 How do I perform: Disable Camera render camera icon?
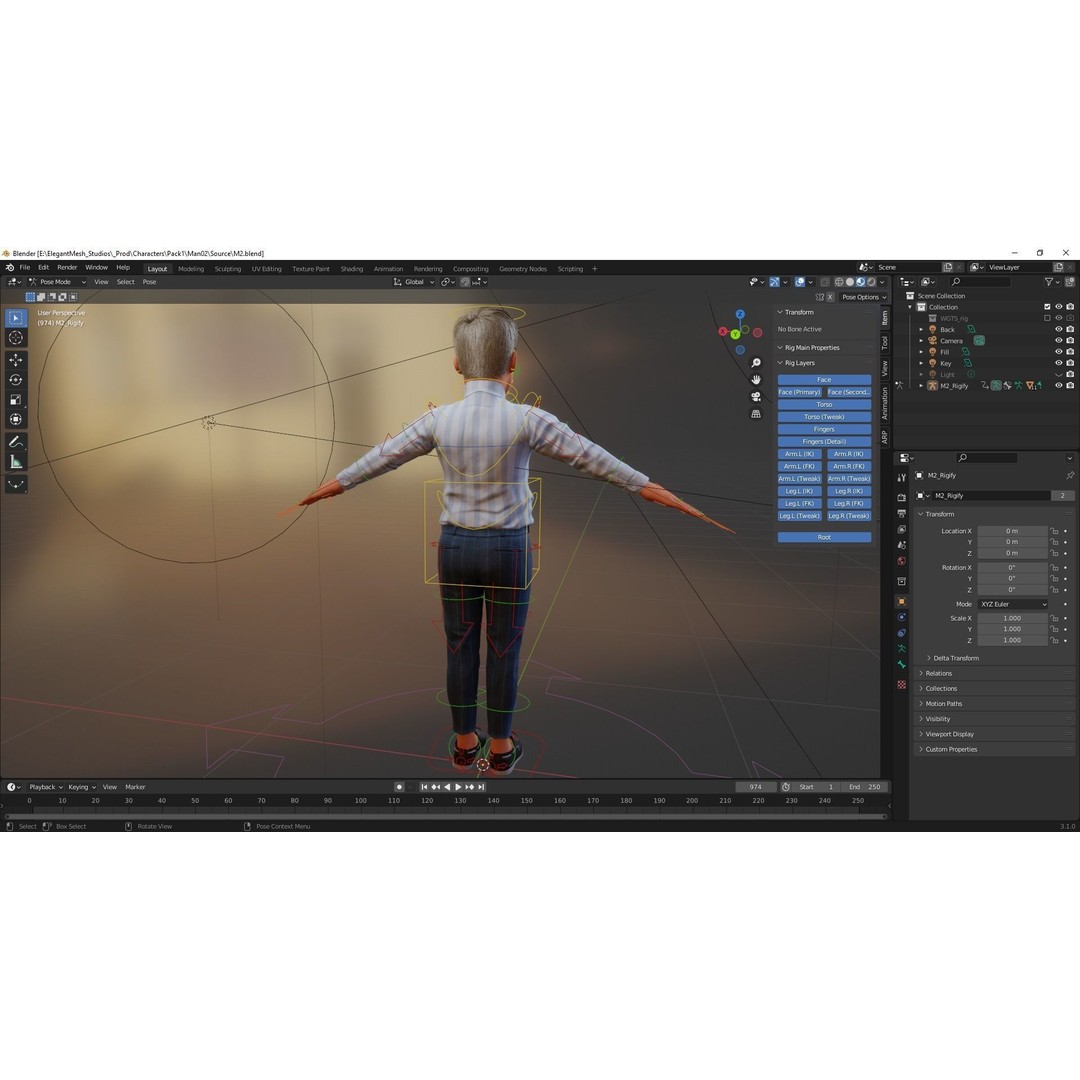(1070, 340)
